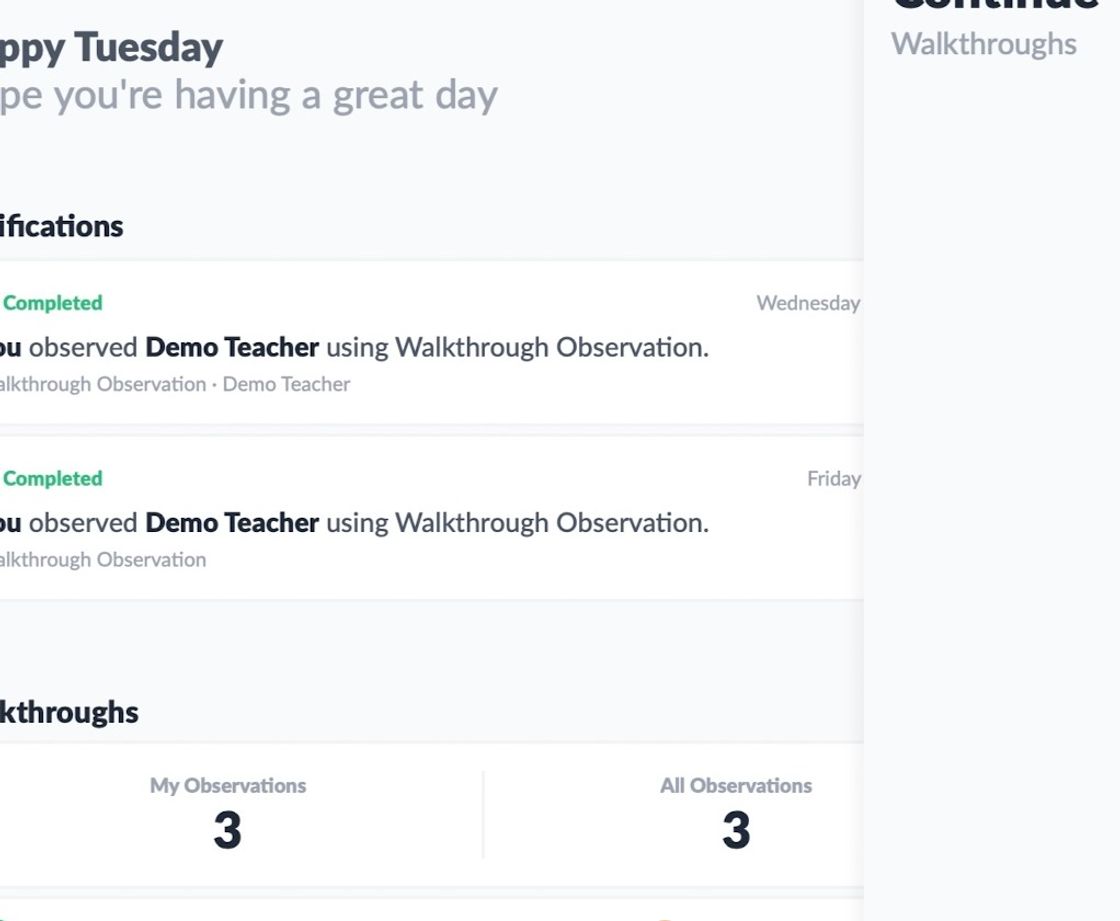Click Completed status on Wednesday notification

coord(52,303)
